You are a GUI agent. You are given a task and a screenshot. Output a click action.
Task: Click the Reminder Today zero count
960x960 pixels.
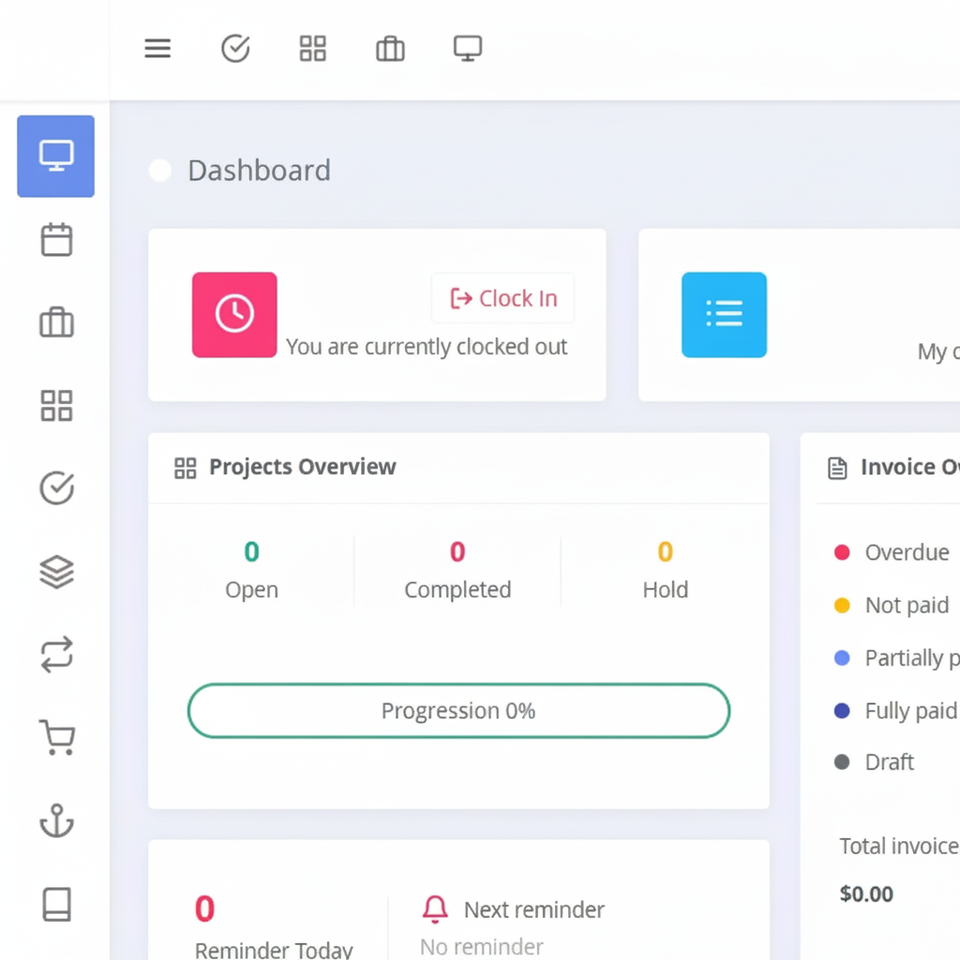(205, 909)
